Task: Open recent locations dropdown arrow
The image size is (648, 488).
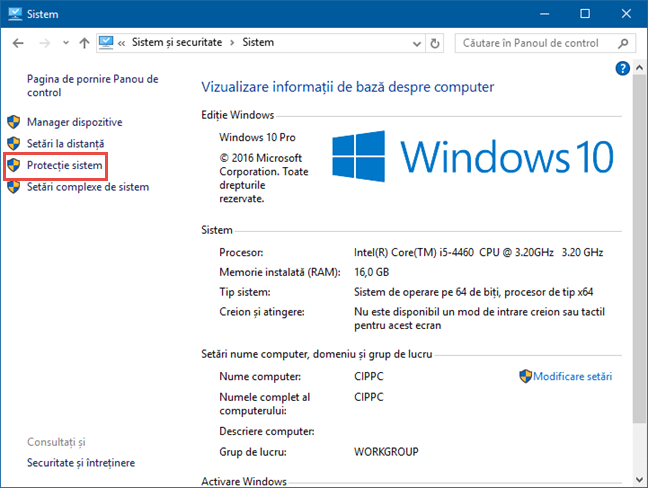Action: click(x=66, y=44)
